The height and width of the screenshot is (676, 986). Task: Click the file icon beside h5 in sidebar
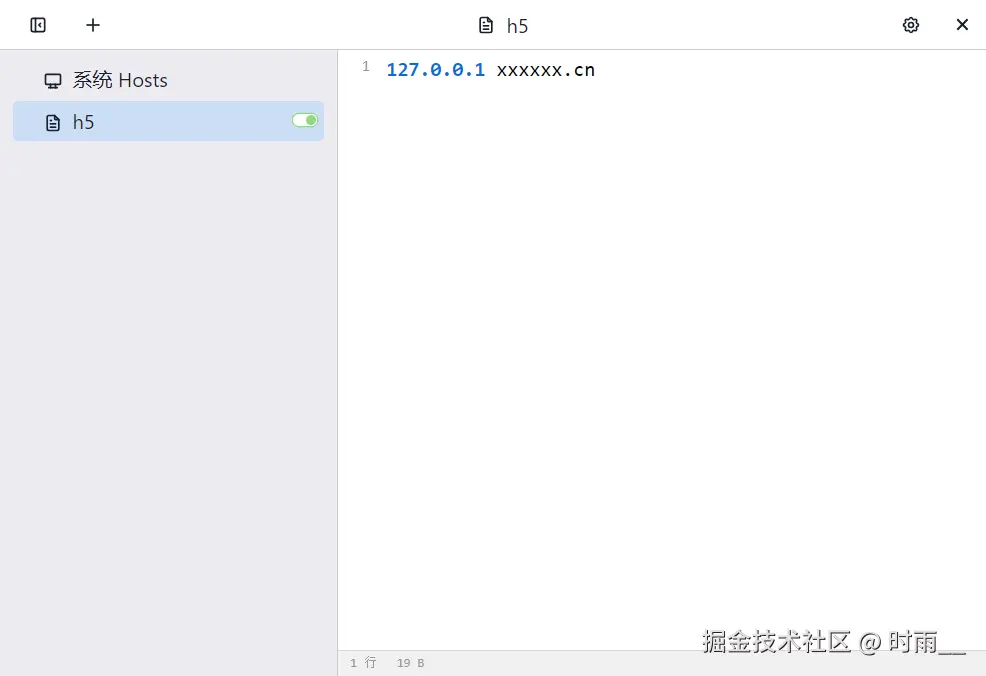(x=52, y=122)
